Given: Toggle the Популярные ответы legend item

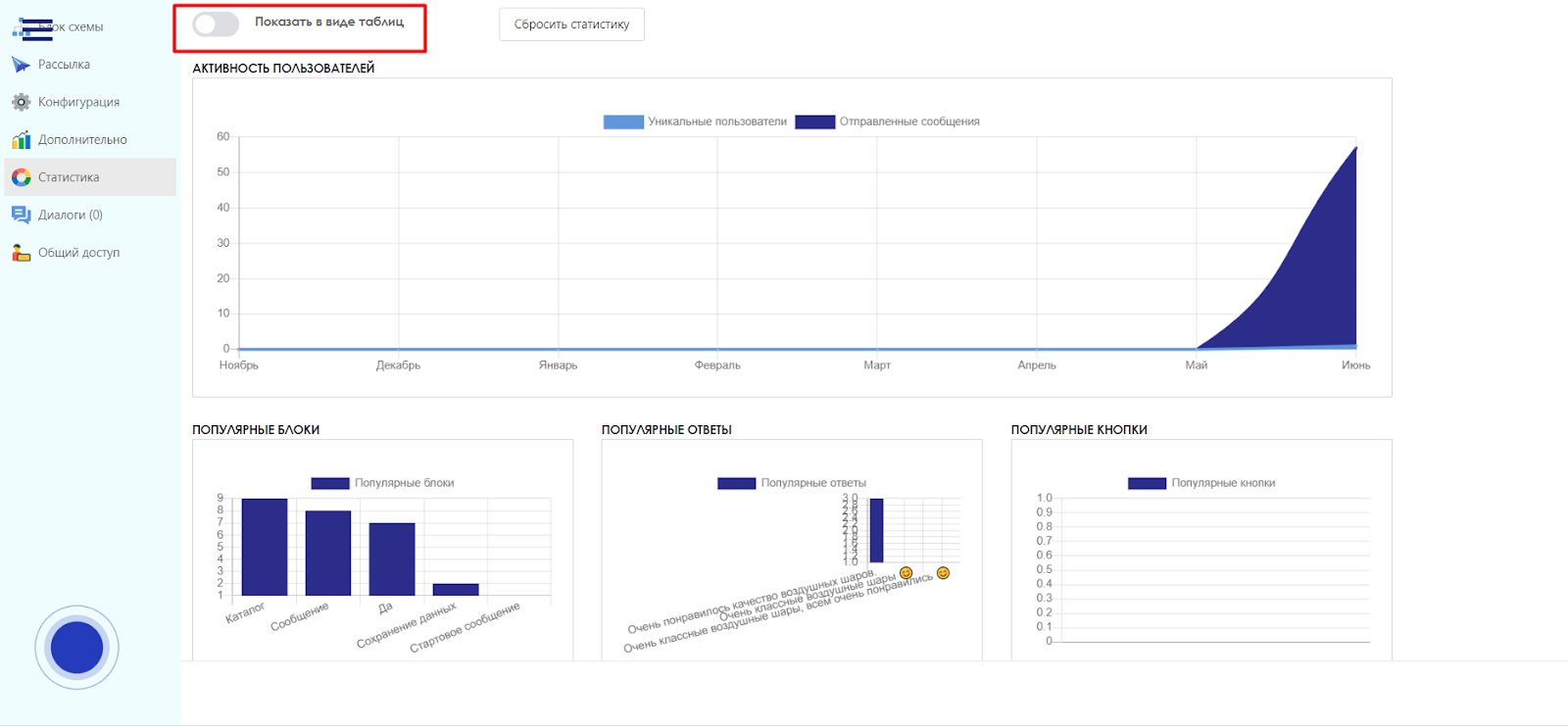Looking at the screenshot, I should point(736,483).
